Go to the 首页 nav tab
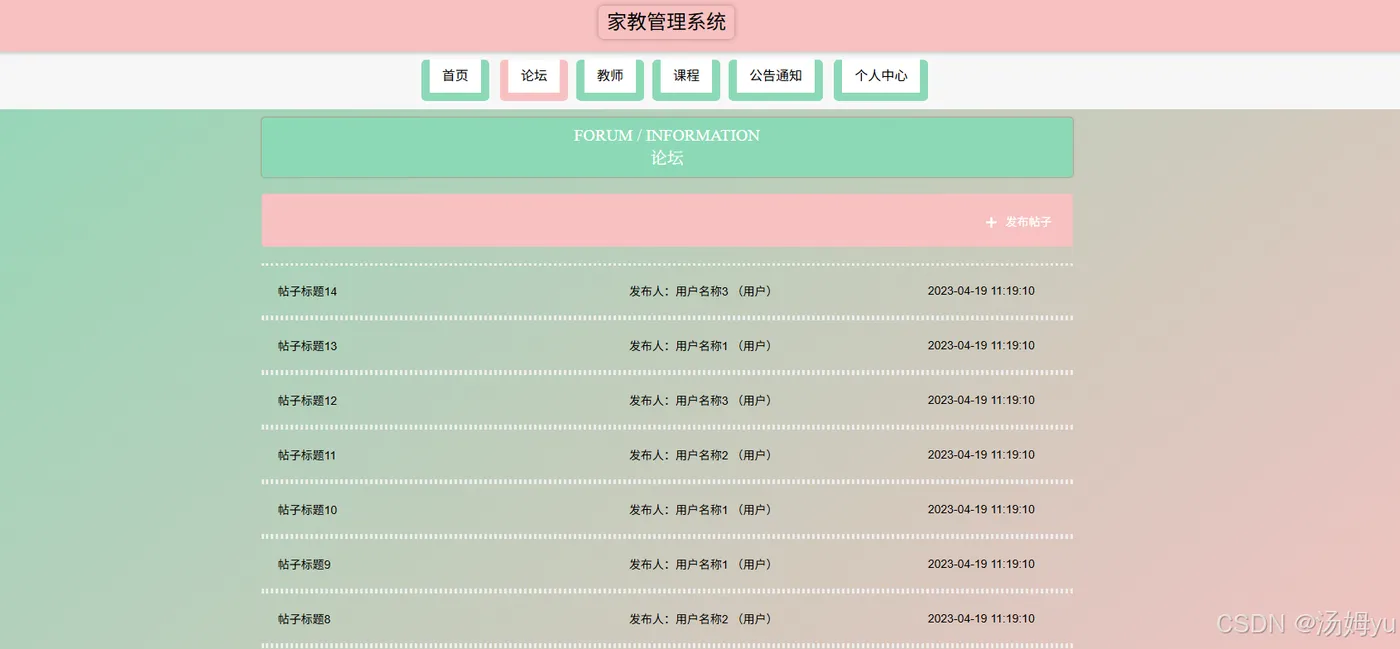This screenshot has width=1400, height=649. [455, 76]
